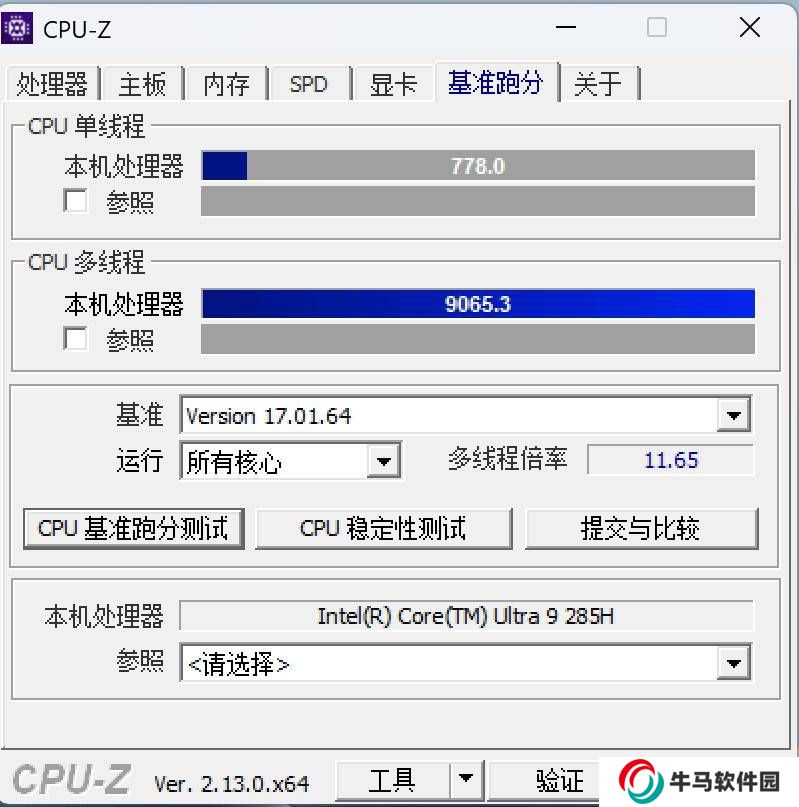Click the 提交与比较 button
The width and height of the screenshot is (799, 807).
pos(641,529)
